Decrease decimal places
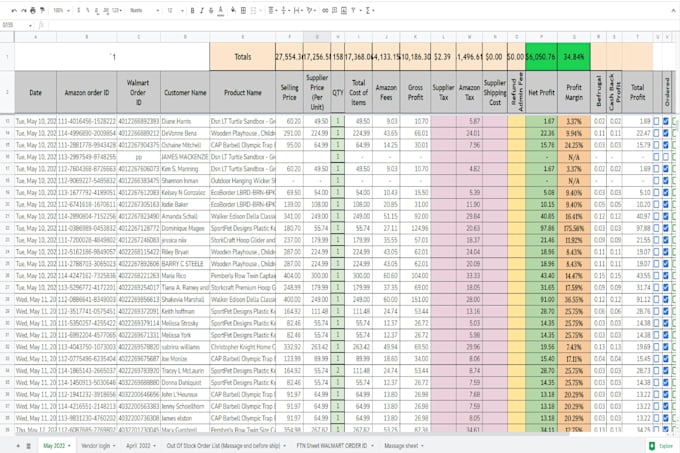Viewport: 680px width, 453px height. pos(97,10)
